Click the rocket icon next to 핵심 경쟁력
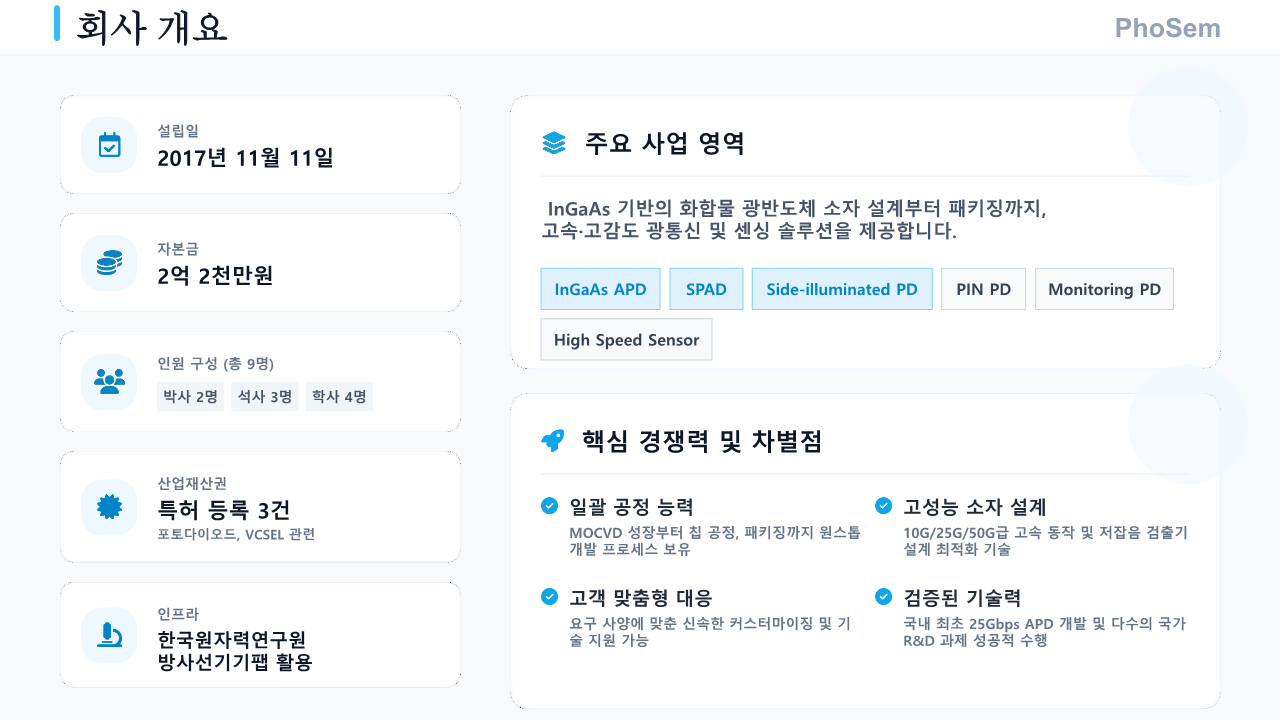Image resolution: width=1280 pixels, height=720 pixels. pos(553,441)
